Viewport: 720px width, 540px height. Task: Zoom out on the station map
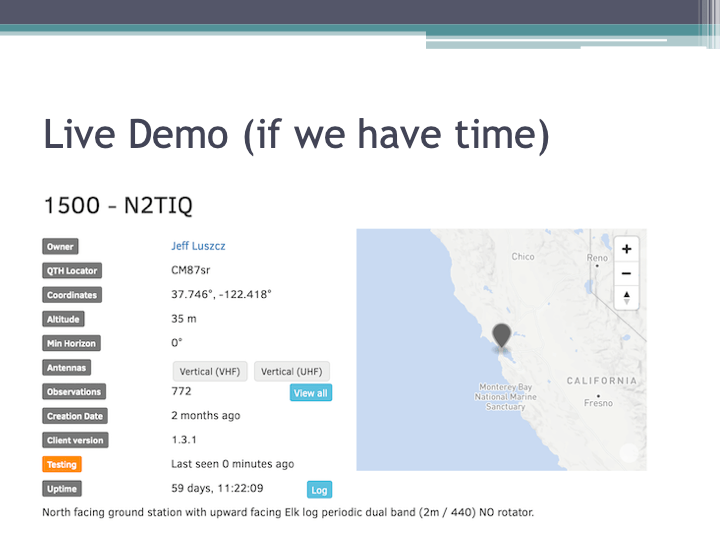click(626, 273)
